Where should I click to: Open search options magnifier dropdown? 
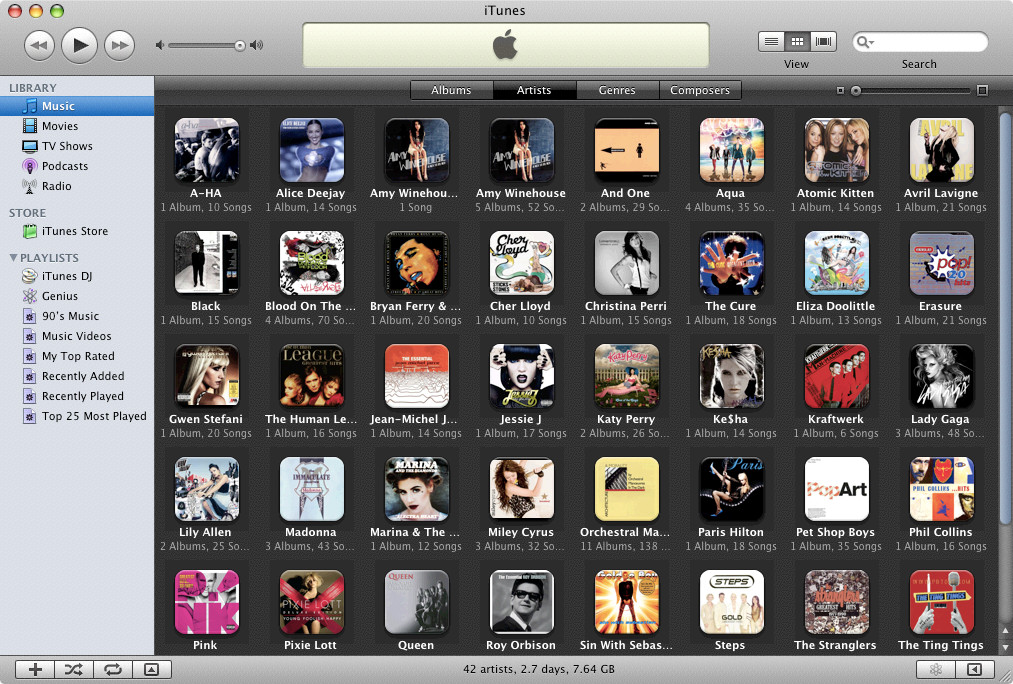(x=864, y=43)
